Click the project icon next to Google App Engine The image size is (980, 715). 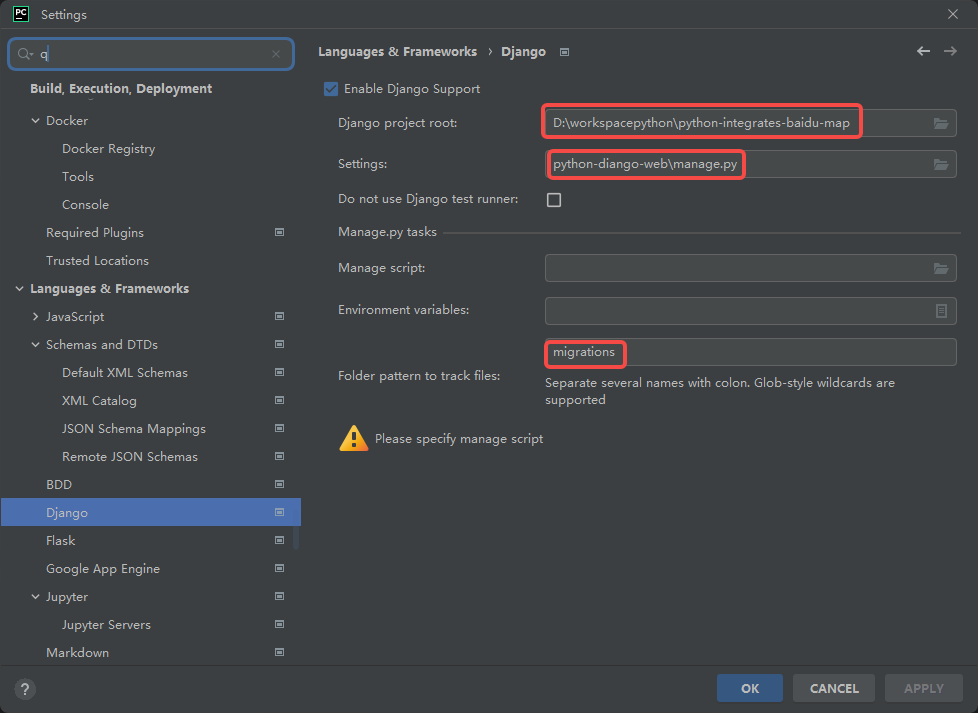point(279,569)
